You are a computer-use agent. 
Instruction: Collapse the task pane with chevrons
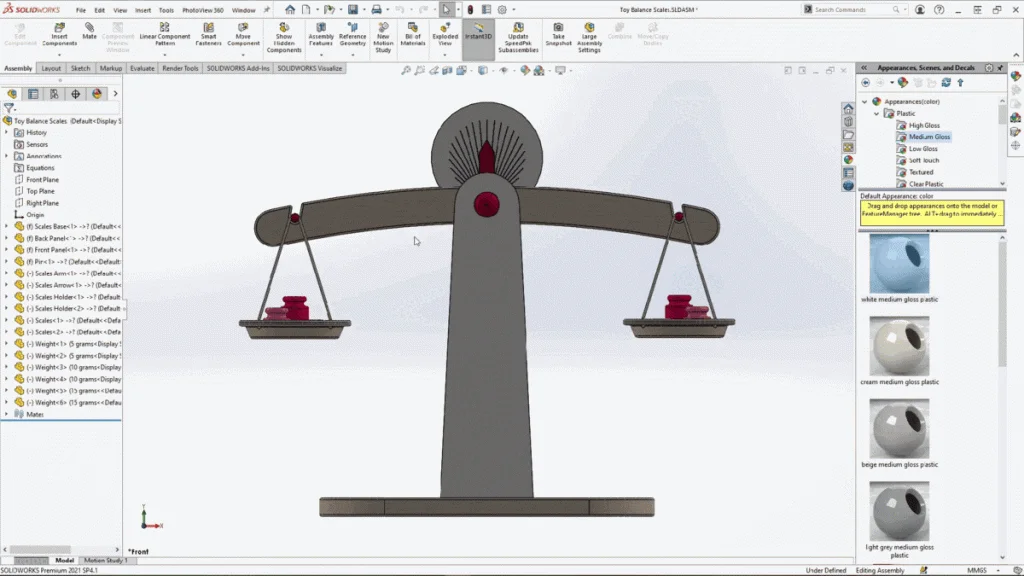pyautogui.click(x=864, y=68)
